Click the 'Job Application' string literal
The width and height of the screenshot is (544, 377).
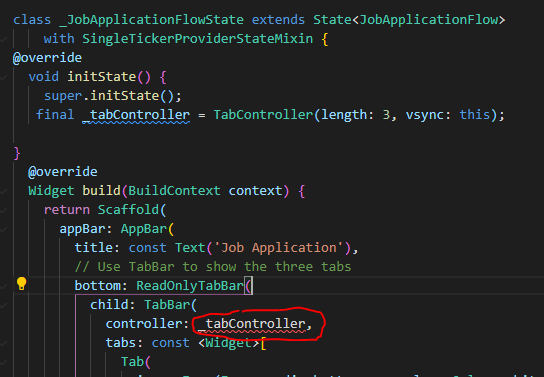279,248
